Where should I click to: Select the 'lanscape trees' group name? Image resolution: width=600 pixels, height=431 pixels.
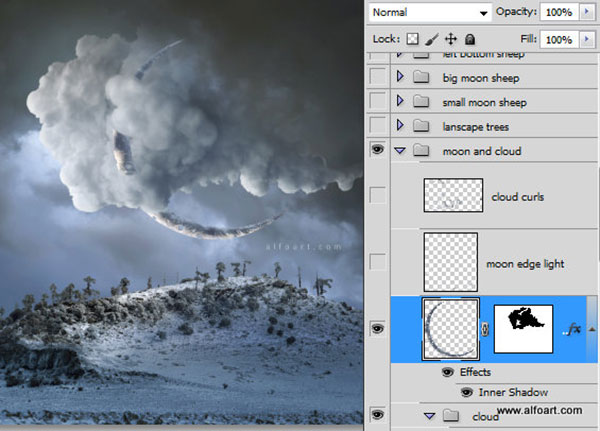[476, 127]
